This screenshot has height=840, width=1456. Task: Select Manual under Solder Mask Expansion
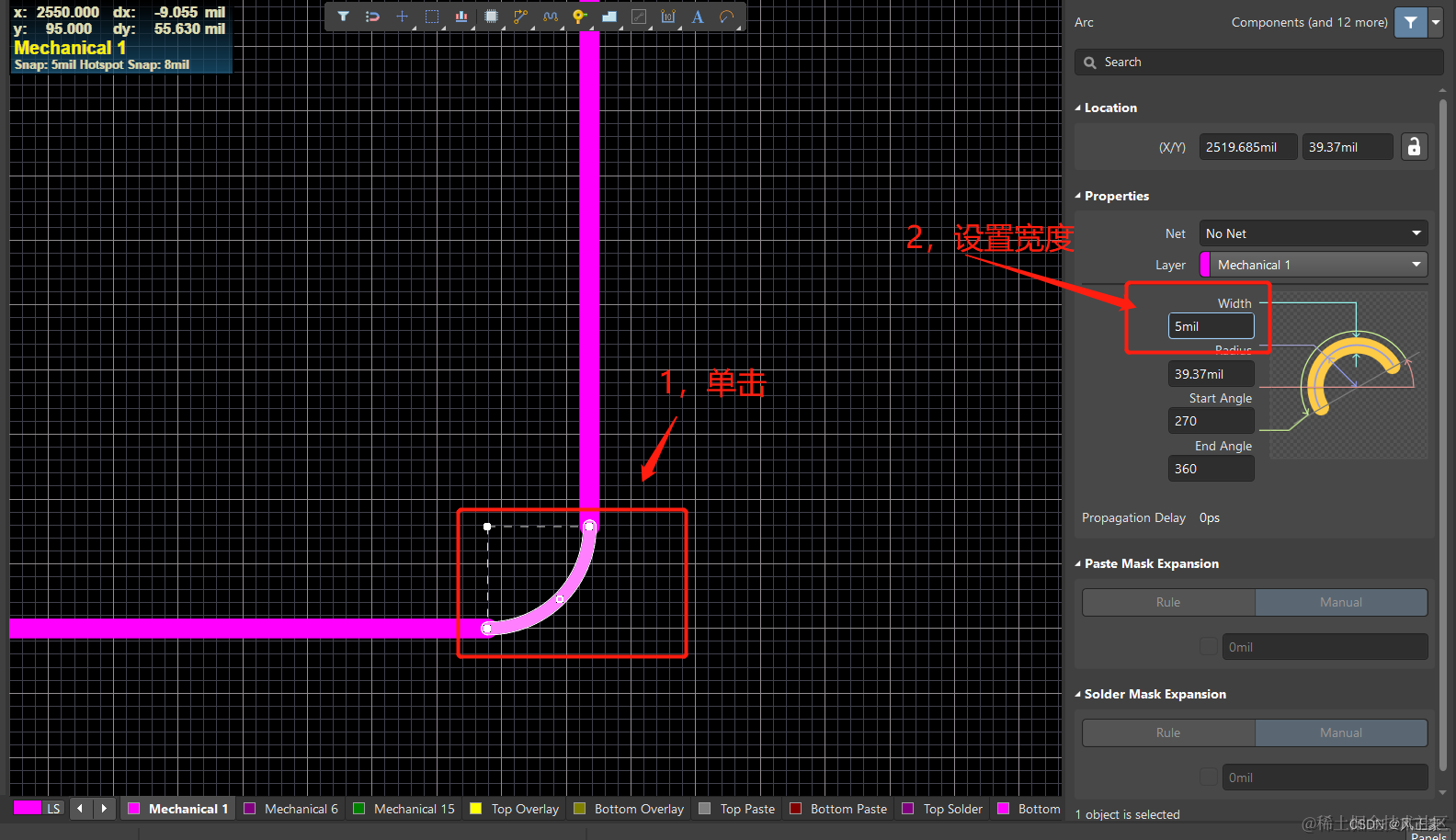[1341, 732]
